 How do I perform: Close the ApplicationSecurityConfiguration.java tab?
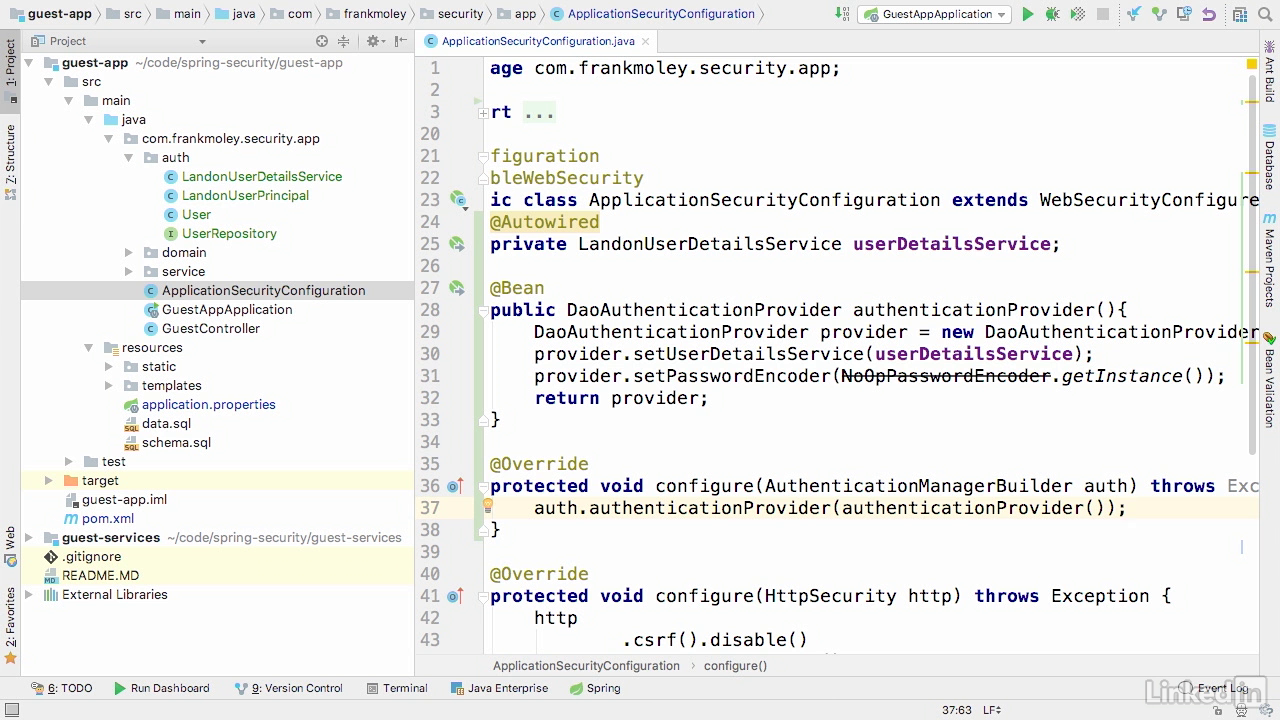click(645, 41)
